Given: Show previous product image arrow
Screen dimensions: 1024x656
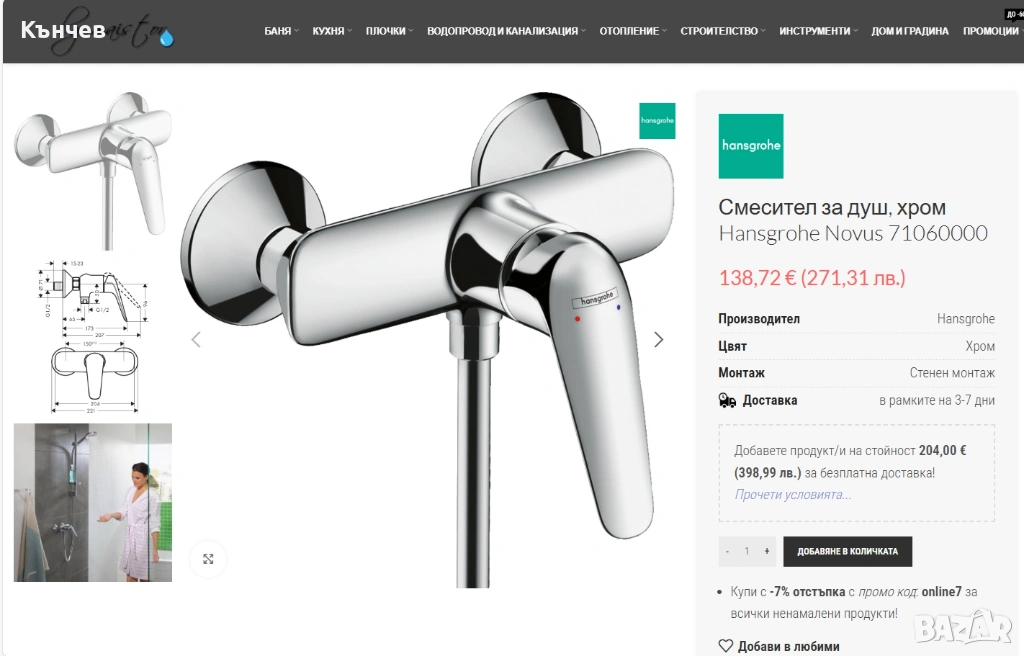Looking at the screenshot, I should pyautogui.click(x=196, y=340).
